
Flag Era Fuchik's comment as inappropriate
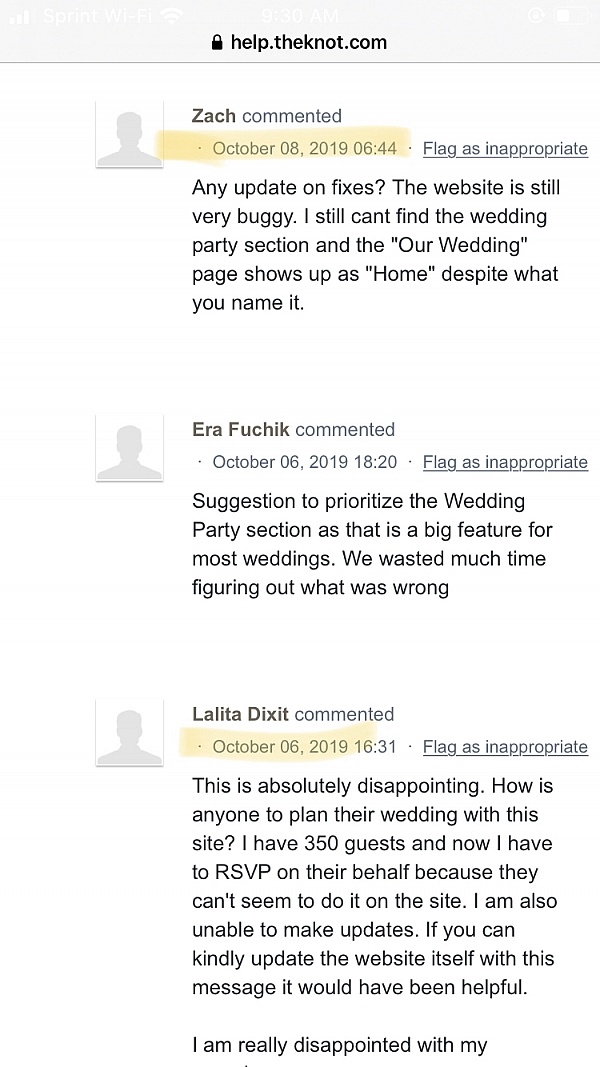505,462
